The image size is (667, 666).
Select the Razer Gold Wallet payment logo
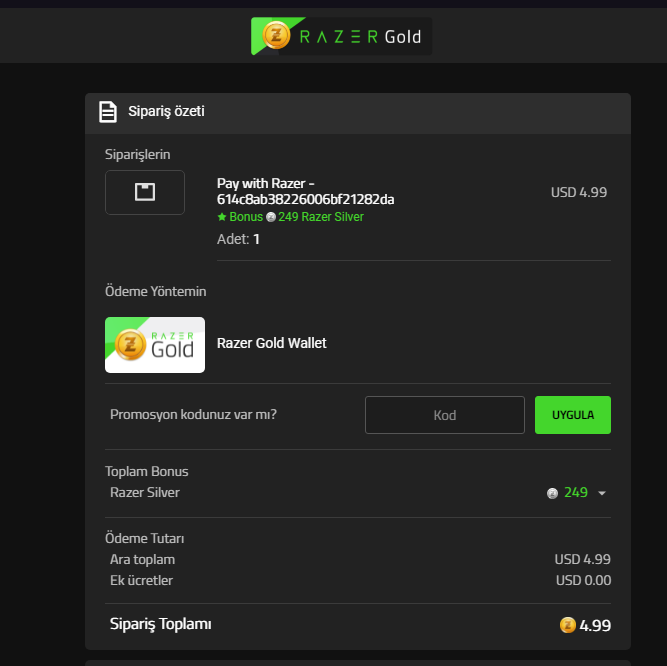pyautogui.click(x=155, y=345)
